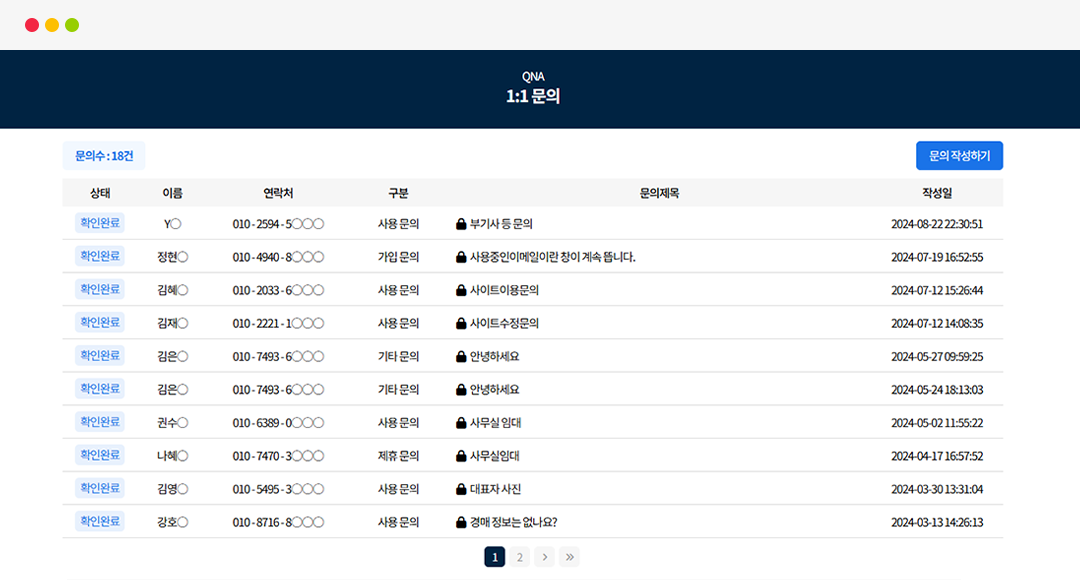This screenshot has width=1080, height=580.
Task: Open the 경매 정보는 없나요? inquiry
Action: (x=513, y=522)
